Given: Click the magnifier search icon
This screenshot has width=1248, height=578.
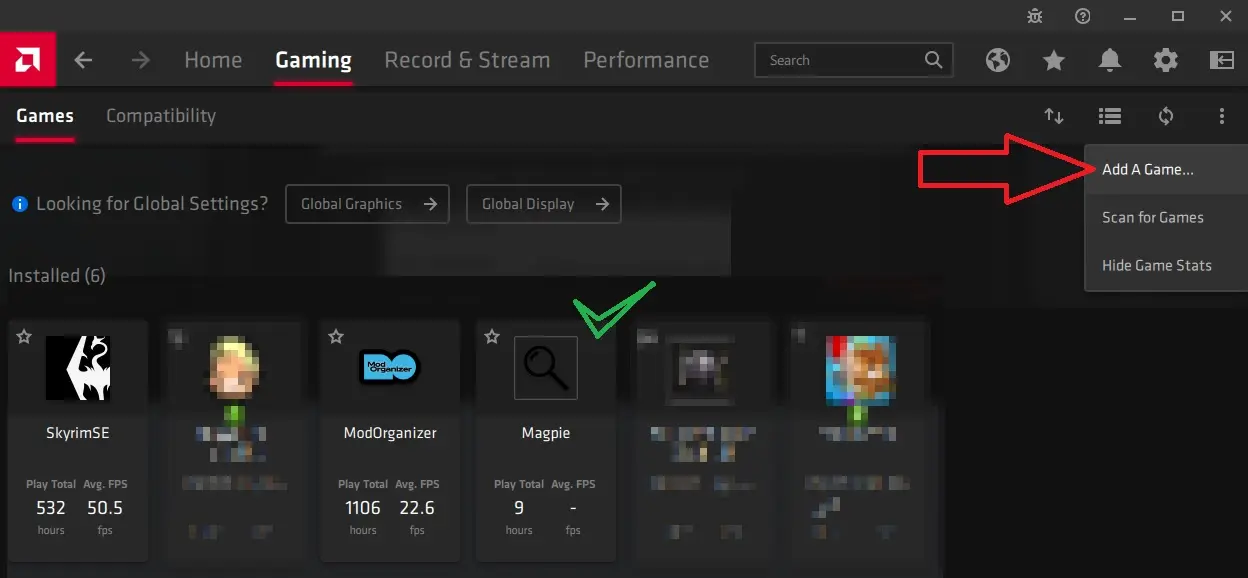Looking at the screenshot, I should click(x=933, y=60).
